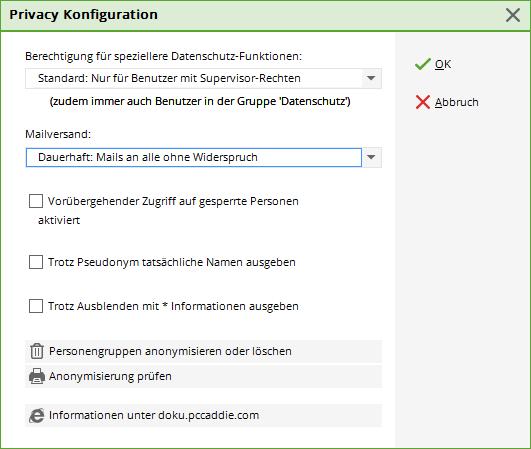Enable Vorübergehender Zugriff auf gesperrte Personen checkbox
Image resolution: width=531 pixels, height=449 pixels.
click(36, 201)
